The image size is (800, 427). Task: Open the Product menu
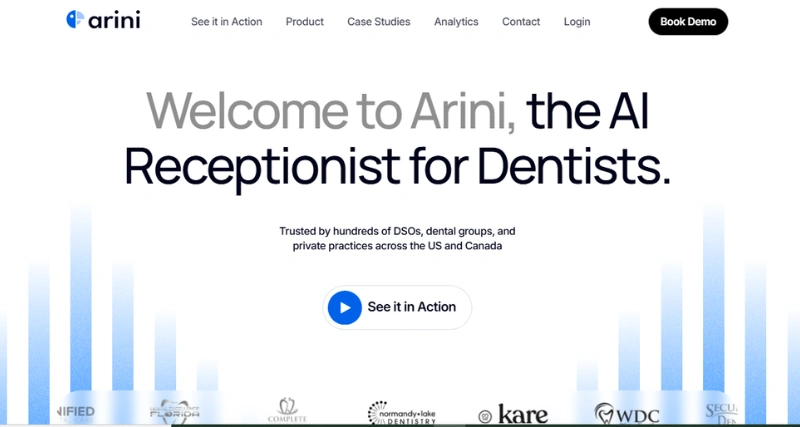pos(304,22)
